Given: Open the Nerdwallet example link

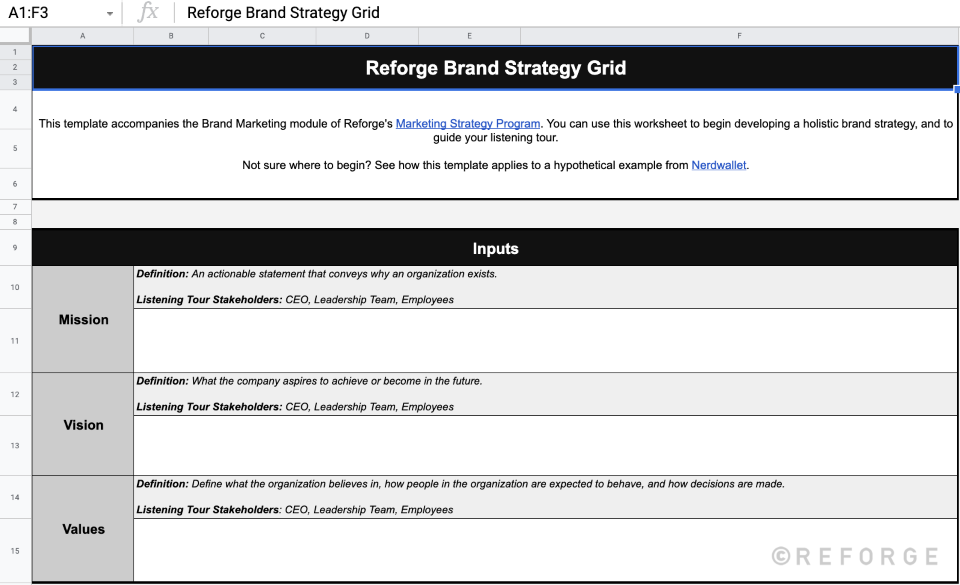Looking at the screenshot, I should pos(719,164).
